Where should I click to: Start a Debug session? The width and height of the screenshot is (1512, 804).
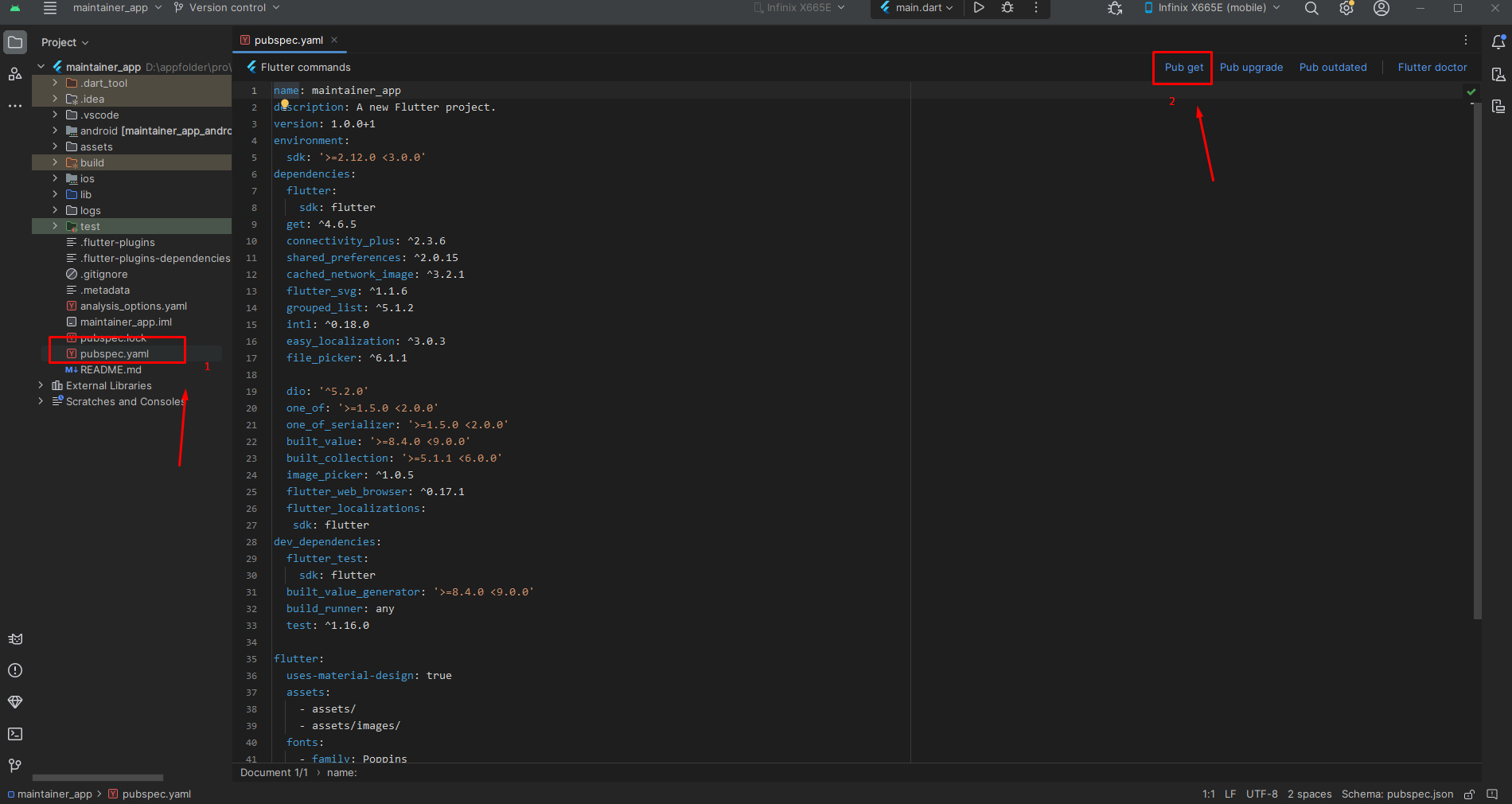pyautogui.click(x=1007, y=8)
